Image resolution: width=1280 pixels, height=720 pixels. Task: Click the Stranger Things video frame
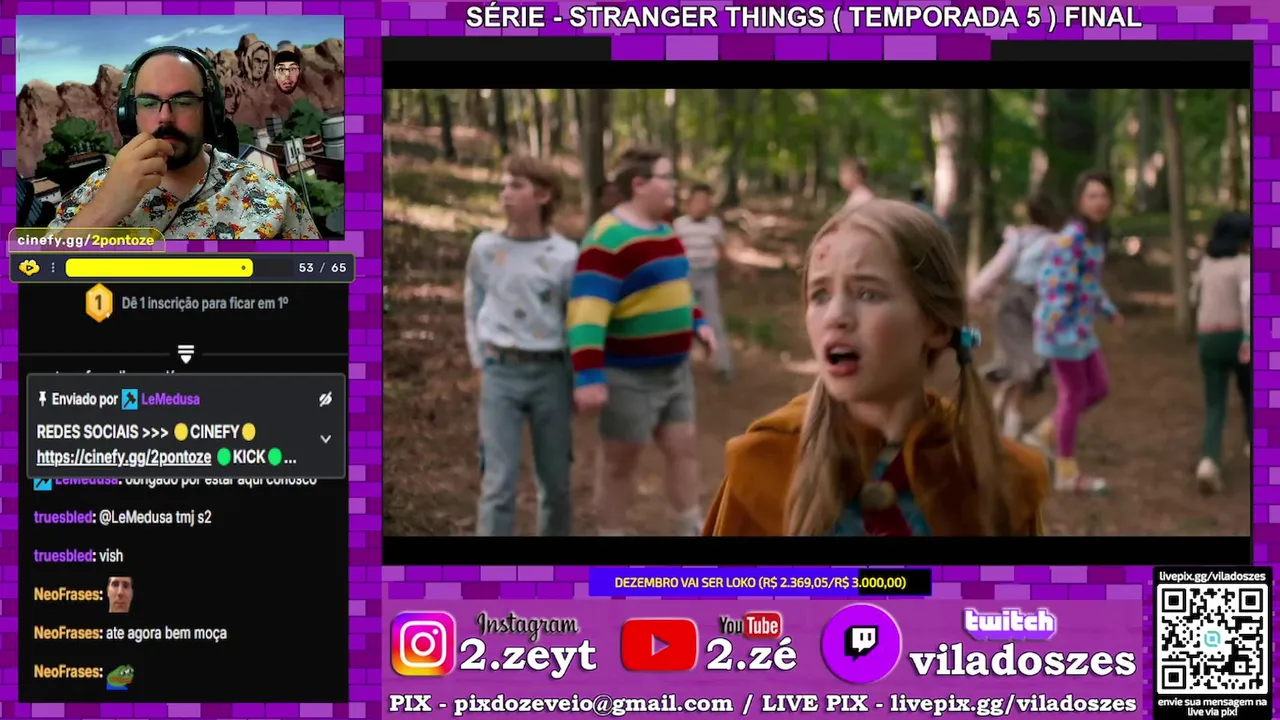[817, 312]
